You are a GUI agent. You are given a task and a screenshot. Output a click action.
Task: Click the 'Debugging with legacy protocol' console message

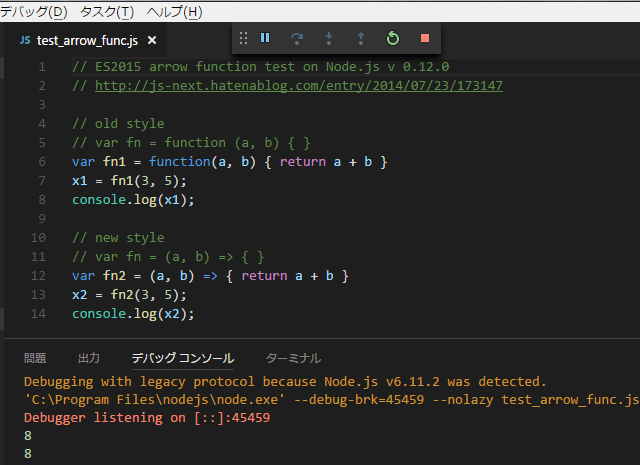pyautogui.click(x=285, y=382)
